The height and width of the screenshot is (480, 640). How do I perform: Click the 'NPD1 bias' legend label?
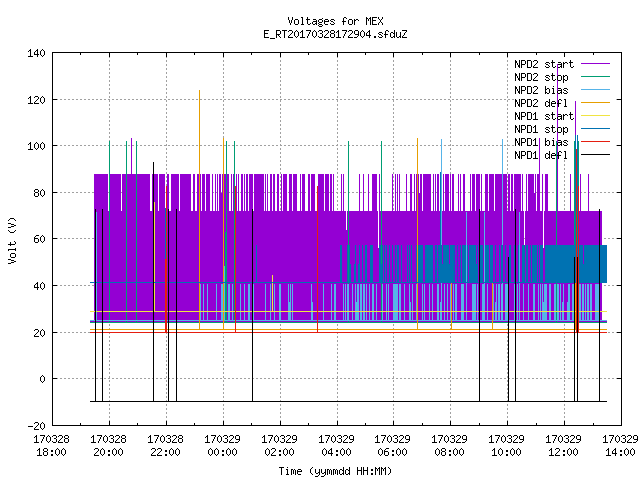tap(541, 142)
